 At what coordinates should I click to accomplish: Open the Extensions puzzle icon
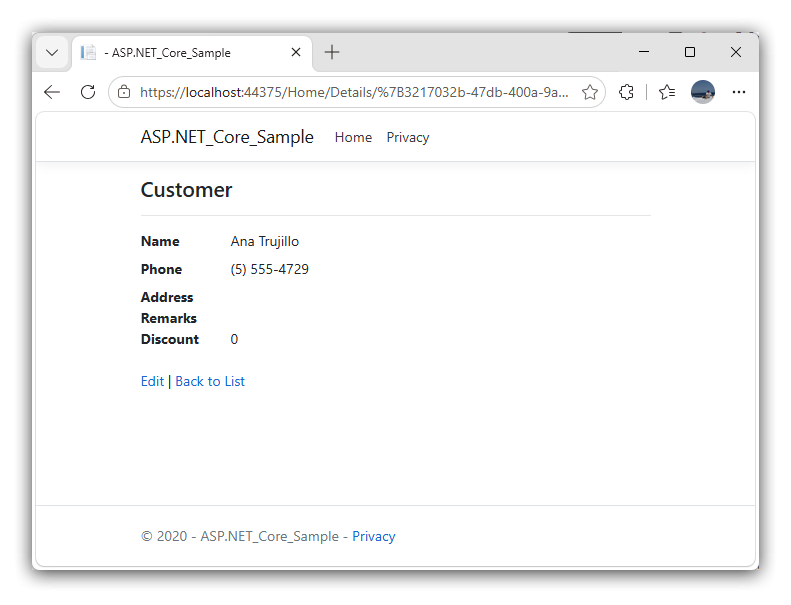click(626, 92)
